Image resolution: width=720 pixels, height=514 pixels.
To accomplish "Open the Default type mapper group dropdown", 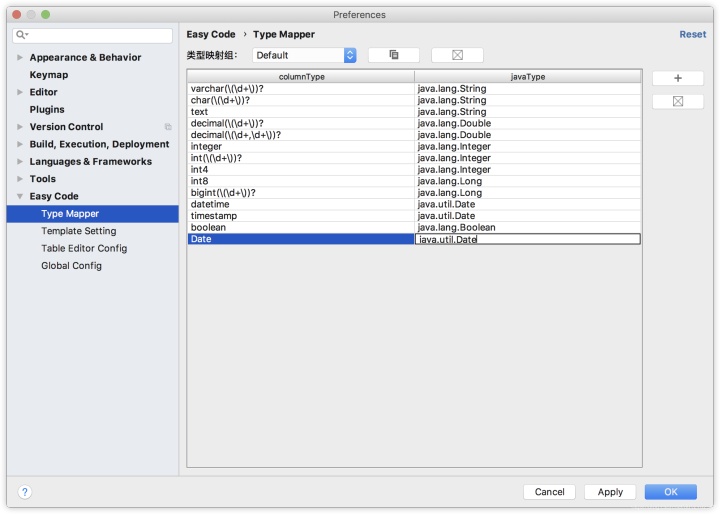I will [304, 55].
